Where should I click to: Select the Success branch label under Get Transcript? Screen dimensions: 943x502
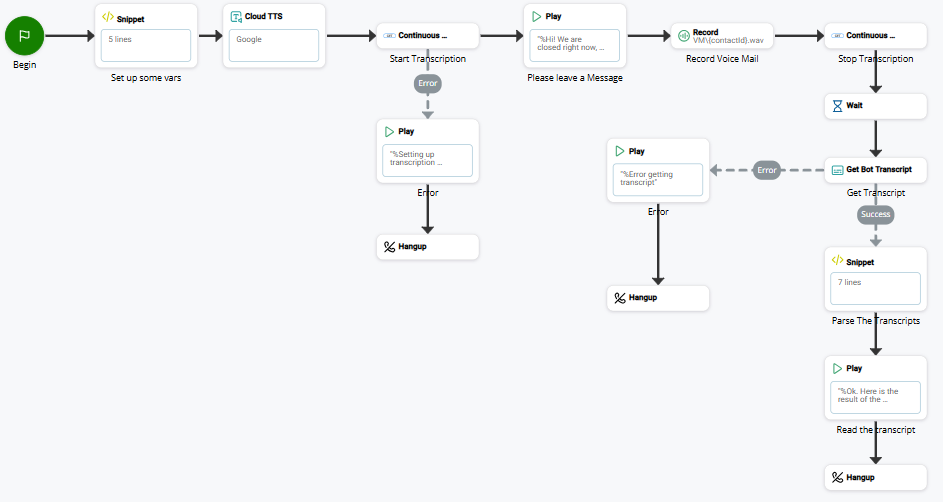(x=875, y=214)
